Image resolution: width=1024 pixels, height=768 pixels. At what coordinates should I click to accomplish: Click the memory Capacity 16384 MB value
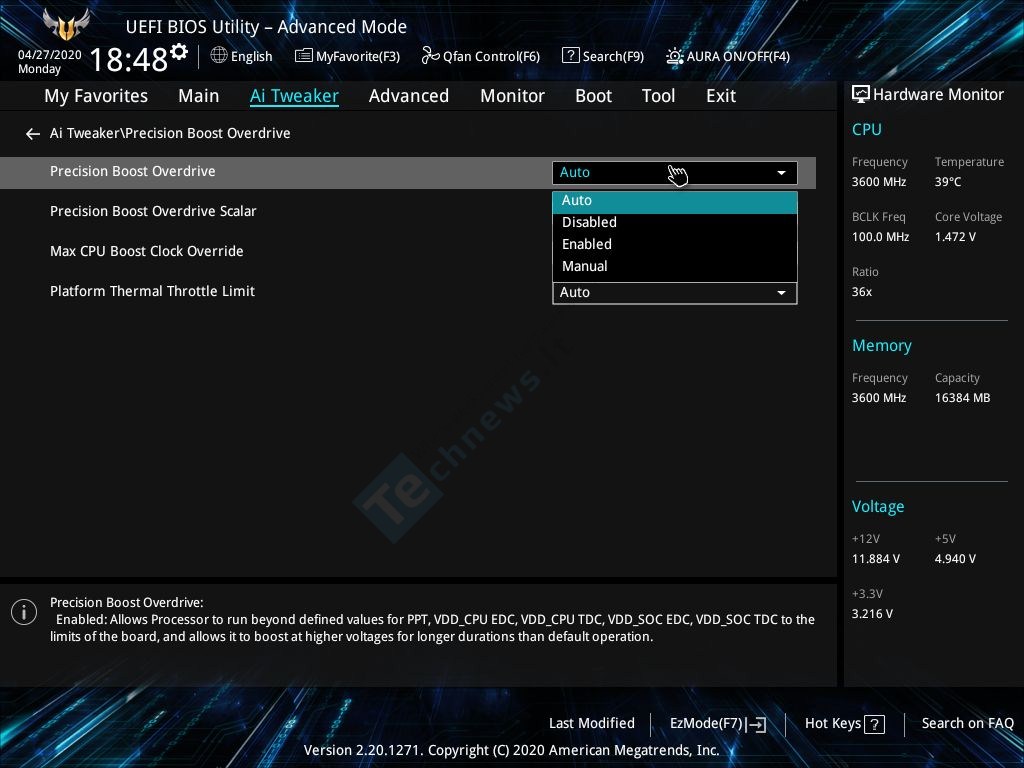(x=962, y=398)
